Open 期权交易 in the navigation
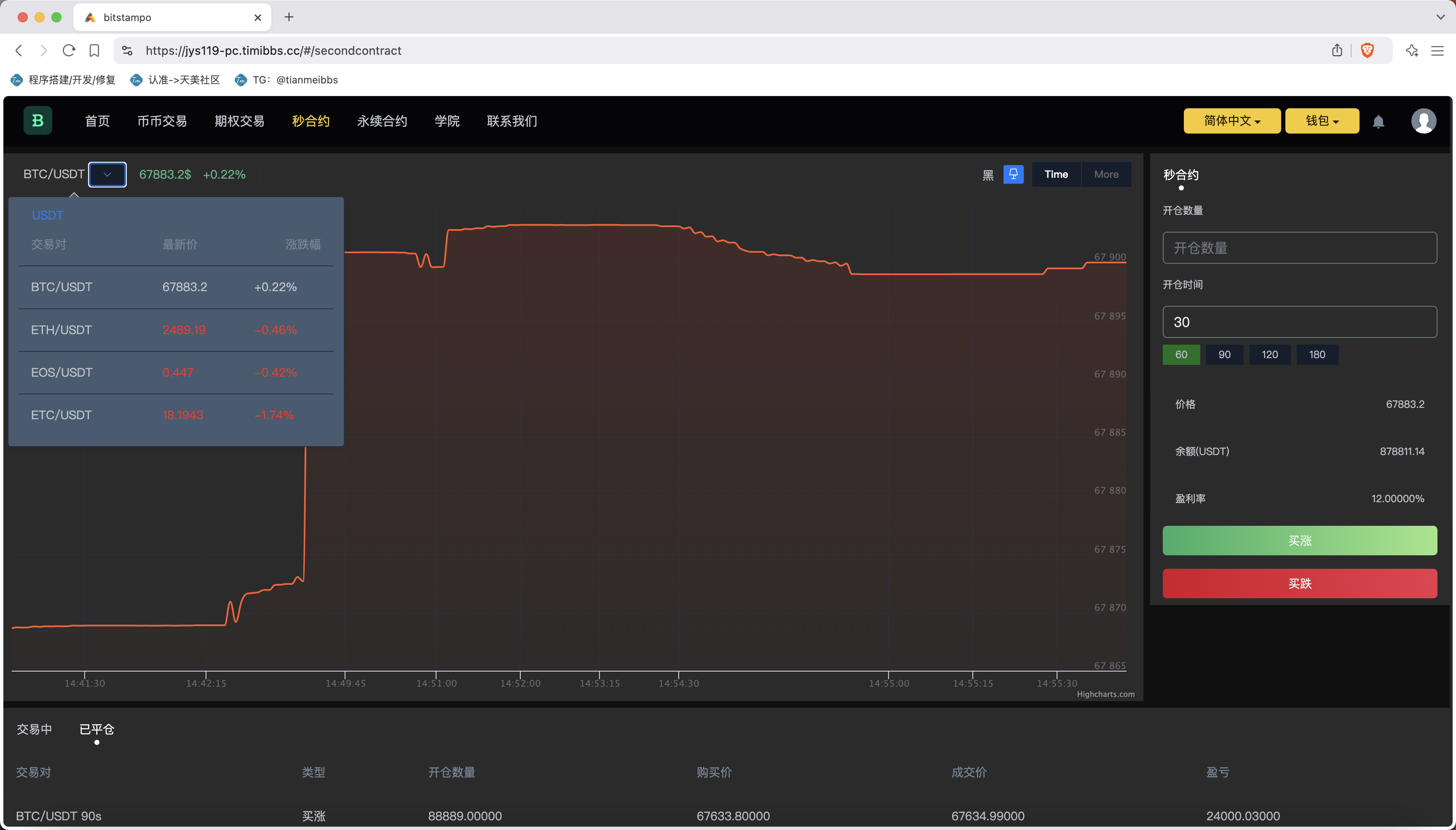The width and height of the screenshot is (1456, 830). [239, 121]
